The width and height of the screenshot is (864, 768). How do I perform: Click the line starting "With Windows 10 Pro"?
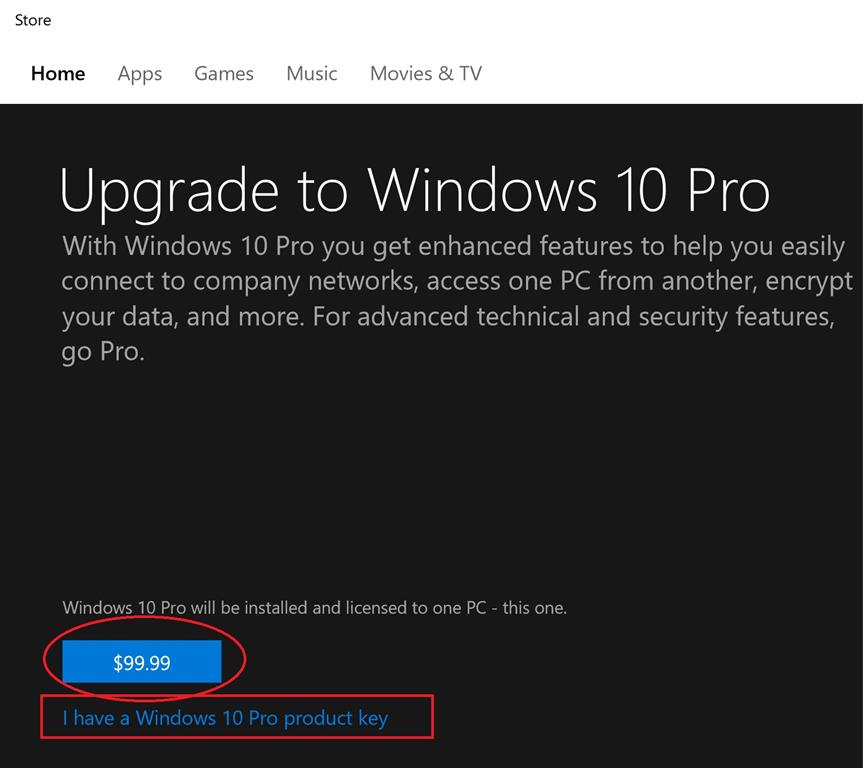(453, 246)
